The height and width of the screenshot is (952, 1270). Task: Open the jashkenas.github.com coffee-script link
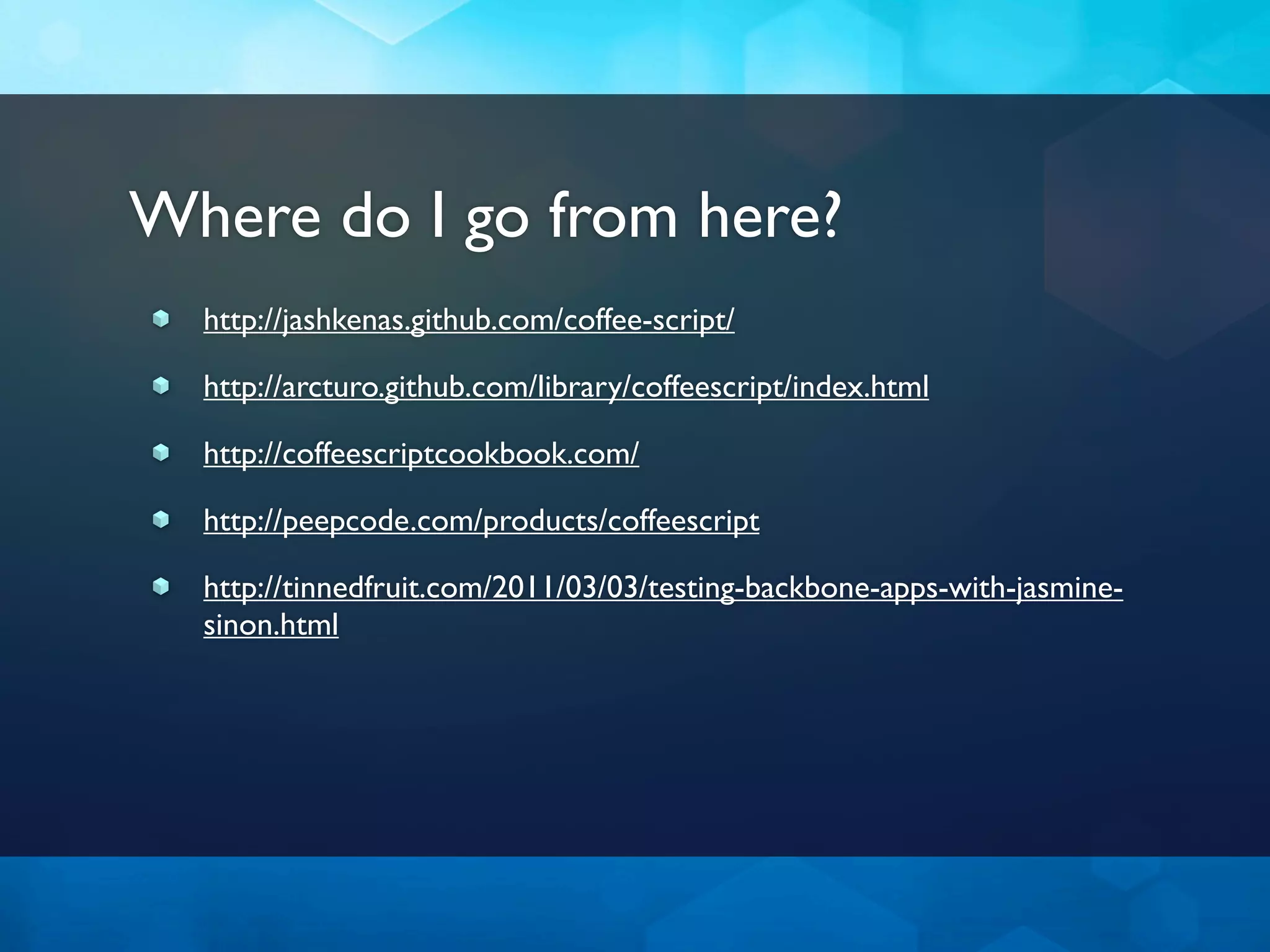(469, 320)
